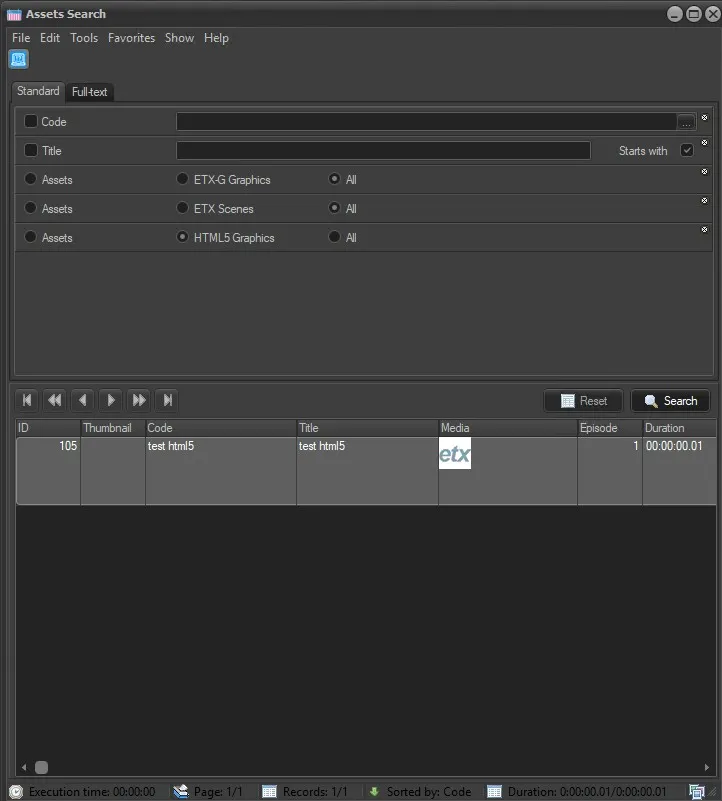This screenshot has height=801, width=722.
Task: Open the Favorites menu
Action: [x=131, y=38]
